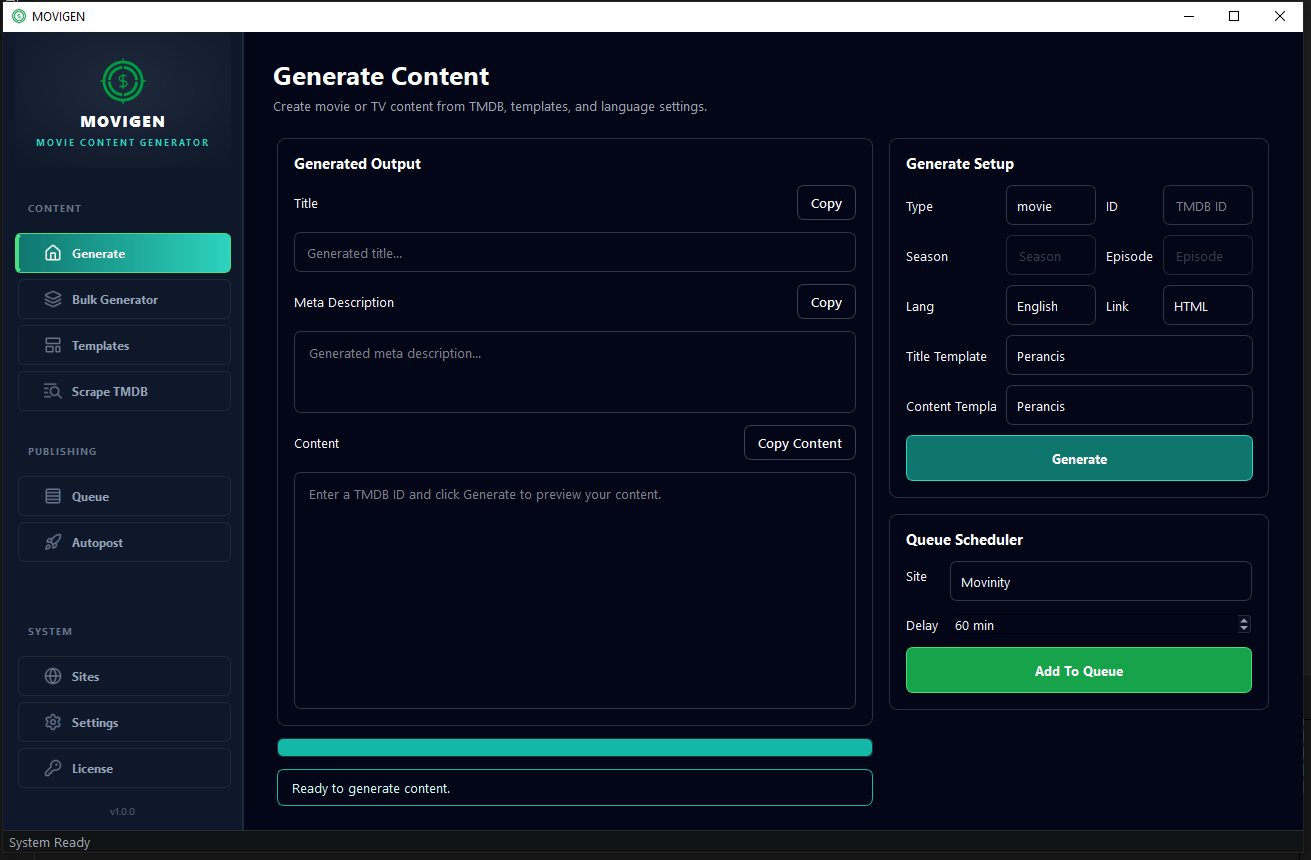Increase delay with the spinner up arrow
This screenshot has height=860, width=1311.
pos(1244,621)
